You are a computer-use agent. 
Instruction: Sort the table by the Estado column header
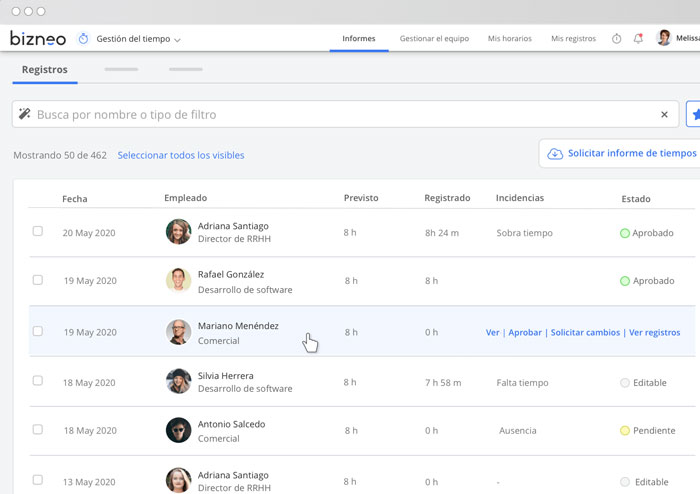[x=635, y=199]
